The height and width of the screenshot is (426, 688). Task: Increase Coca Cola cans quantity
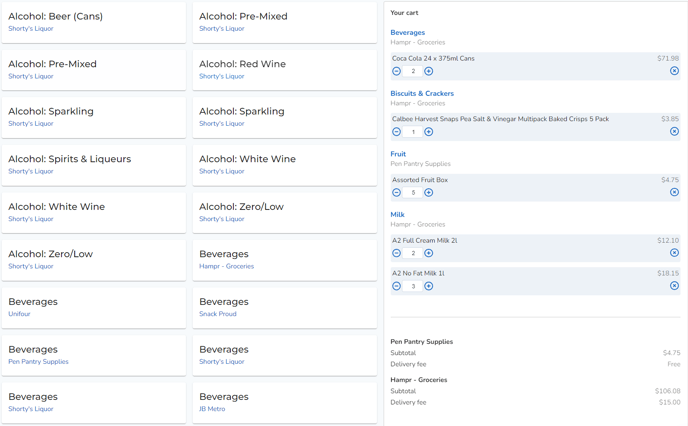[429, 71]
